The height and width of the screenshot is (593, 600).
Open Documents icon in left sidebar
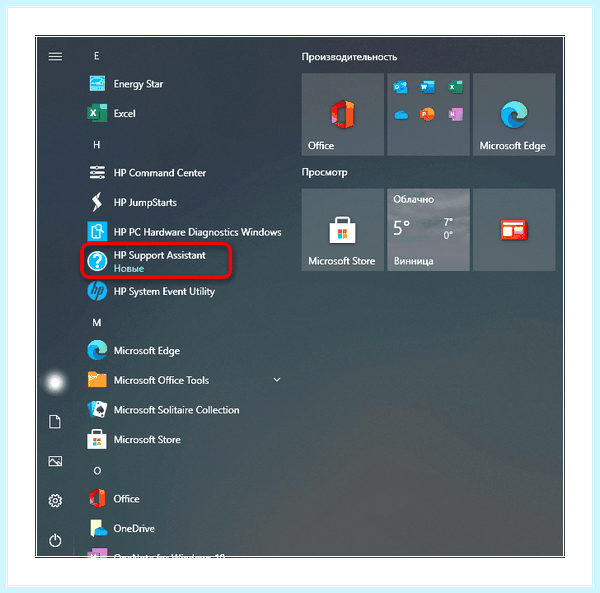tap(55, 422)
